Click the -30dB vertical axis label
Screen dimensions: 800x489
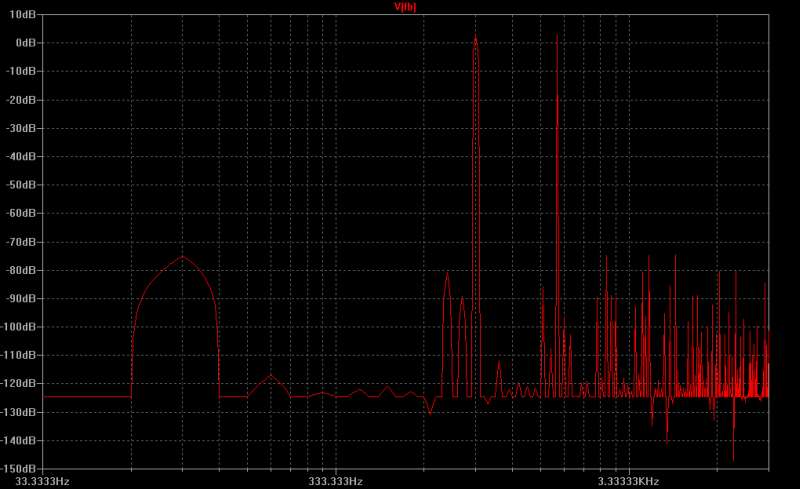pos(21,128)
